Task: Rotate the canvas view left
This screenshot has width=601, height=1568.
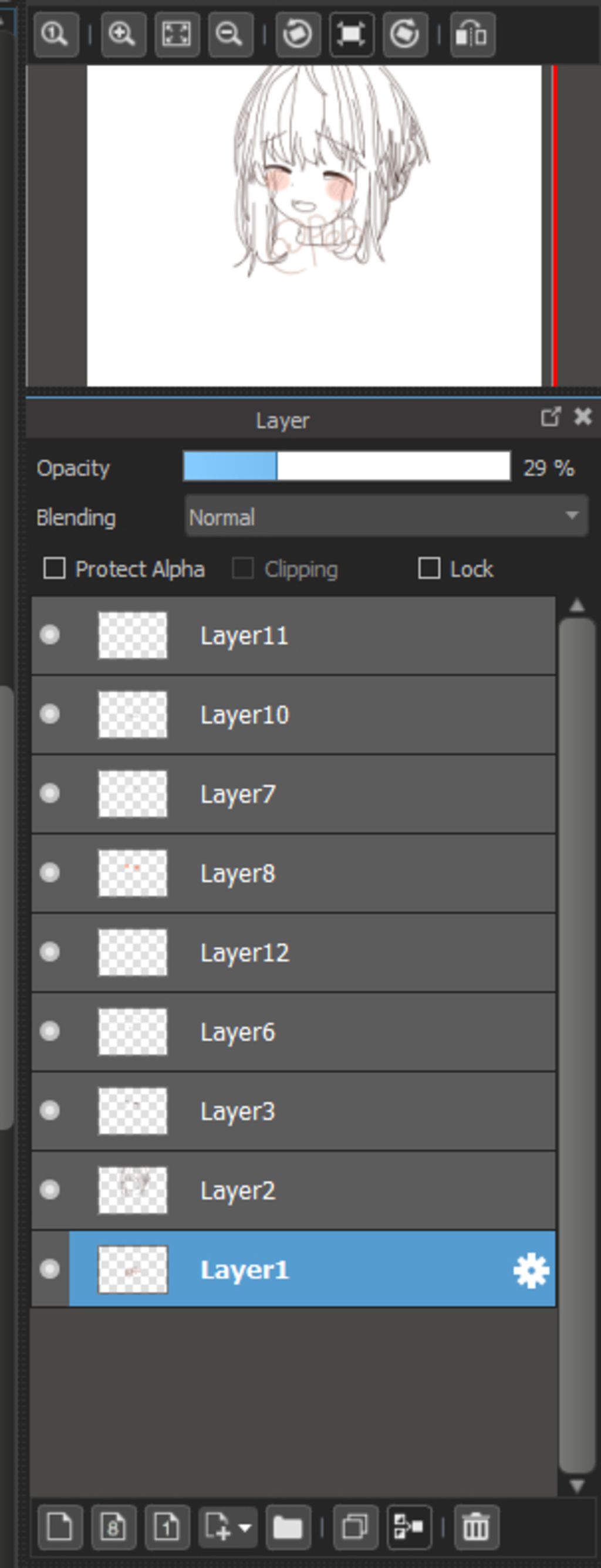Action: point(298,34)
